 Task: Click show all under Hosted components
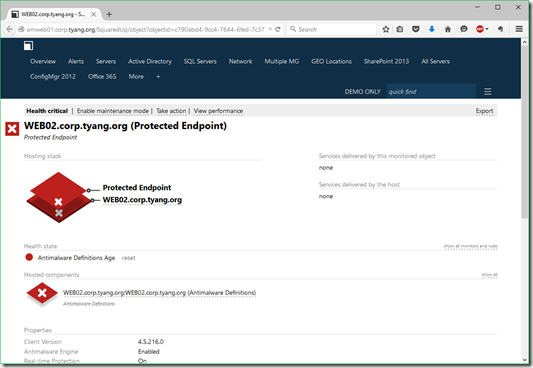pos(489,275)
